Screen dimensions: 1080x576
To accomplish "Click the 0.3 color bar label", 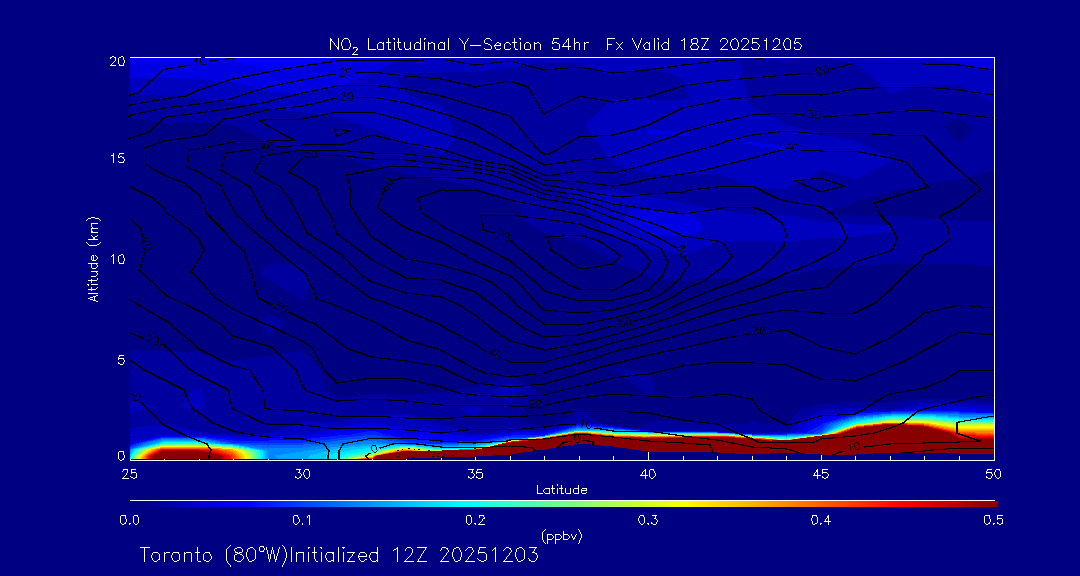I will click(648, 520).
